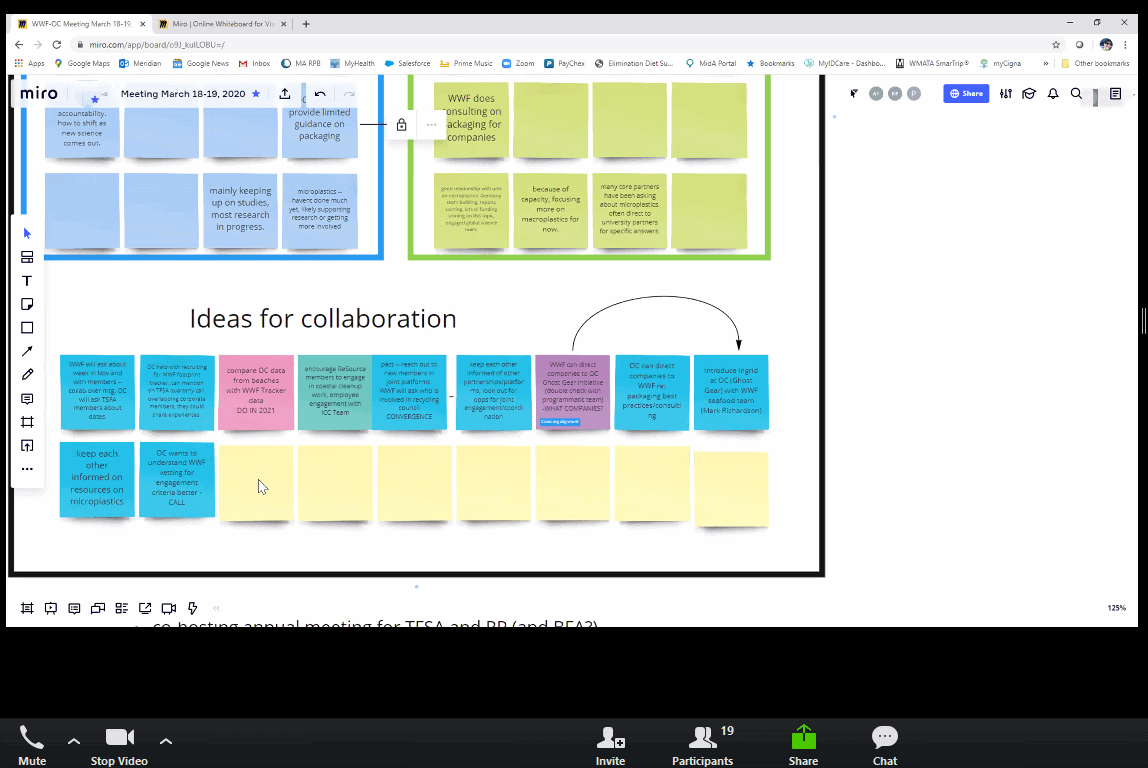The height and width of the screenshot is (768, 1148).
Task: Open a new browser tab
Action: (x=306, y=24)
